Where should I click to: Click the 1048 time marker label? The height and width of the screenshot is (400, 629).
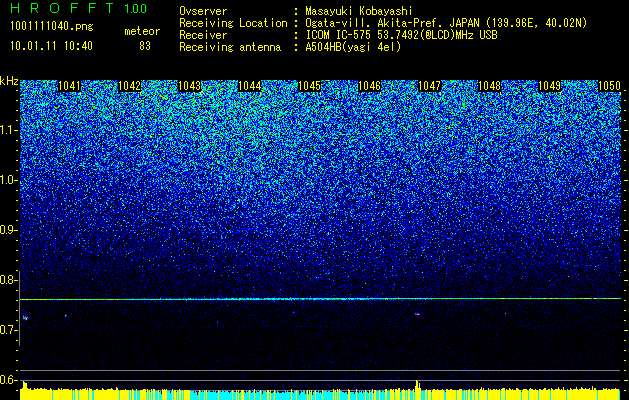click(x=489, y=86)
